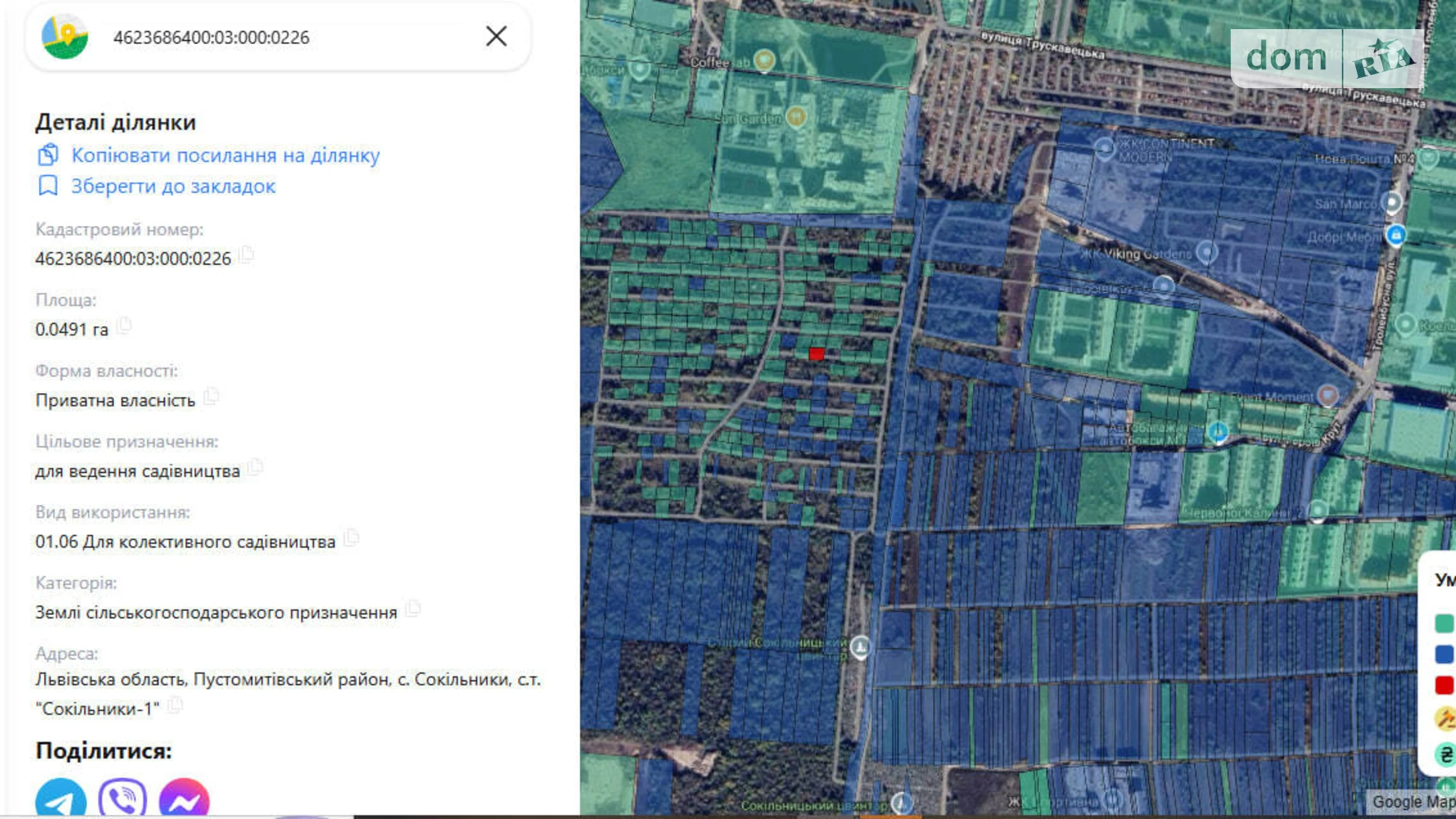Click the red legend color swatch
Screen dimensions: 1456x819
(1443, 685)
